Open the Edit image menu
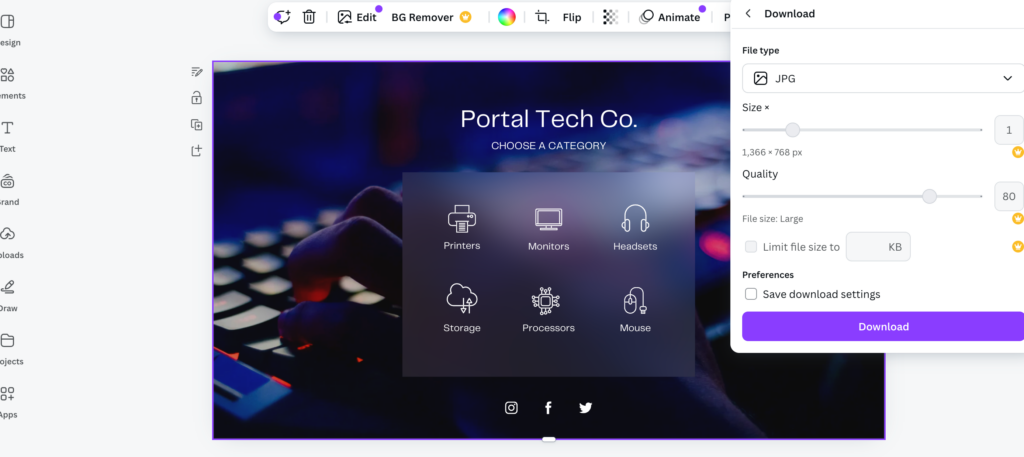The width and height of the screenshot is (1024, 457). 357,17
